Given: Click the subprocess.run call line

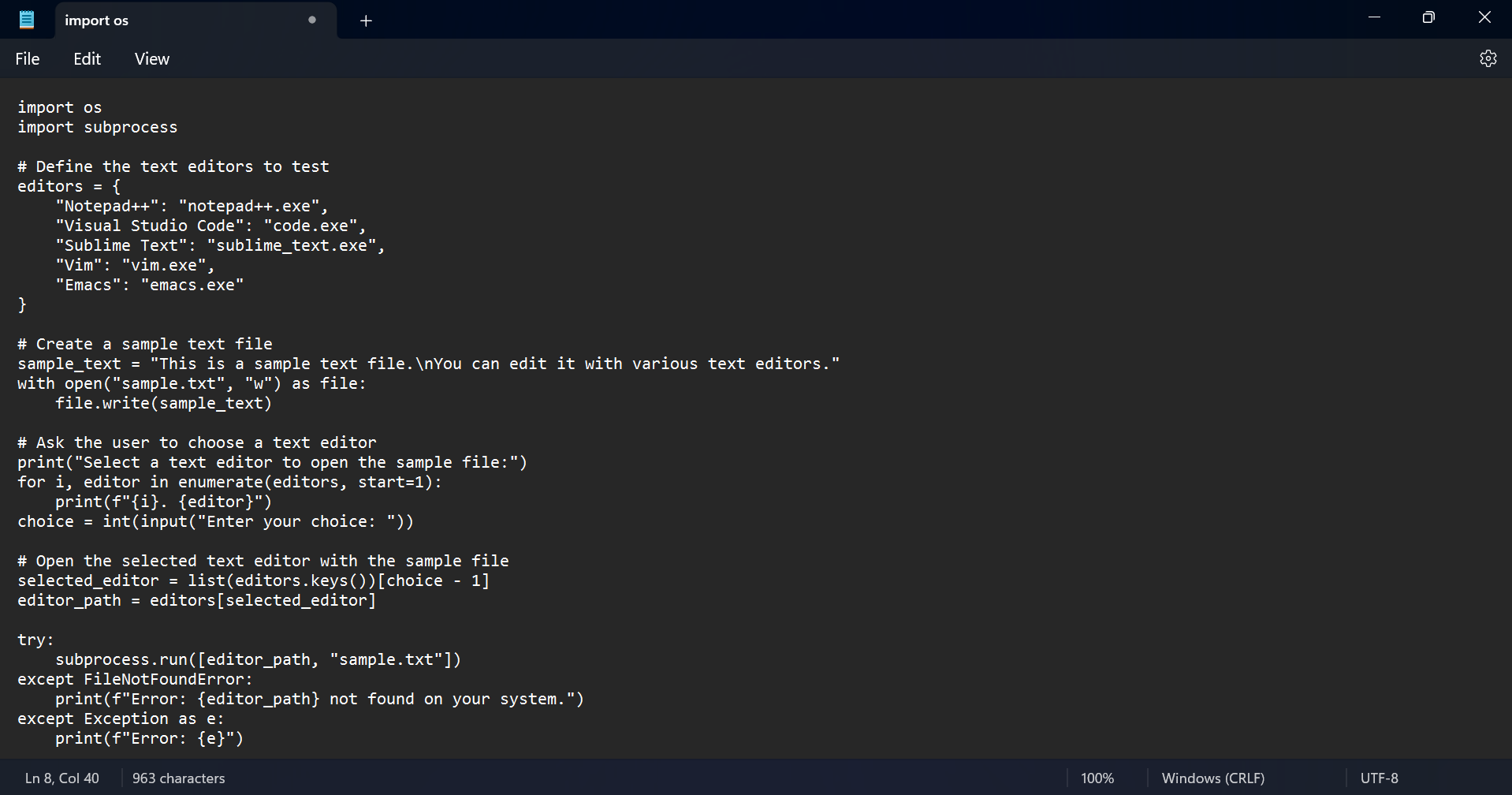Looking at the screenshot, I should 259,659.
